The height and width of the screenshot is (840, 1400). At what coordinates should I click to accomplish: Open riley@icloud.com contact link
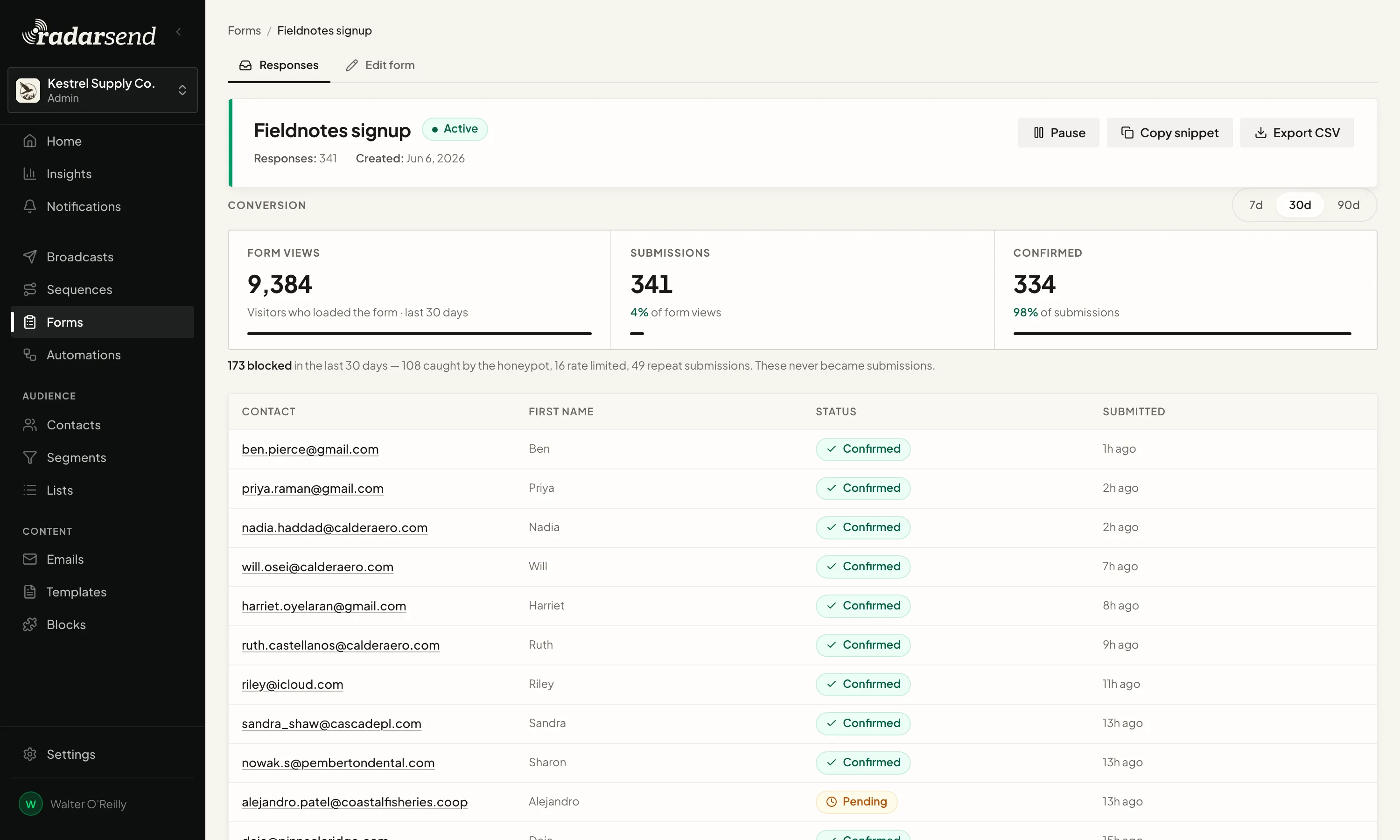[293, 684]
